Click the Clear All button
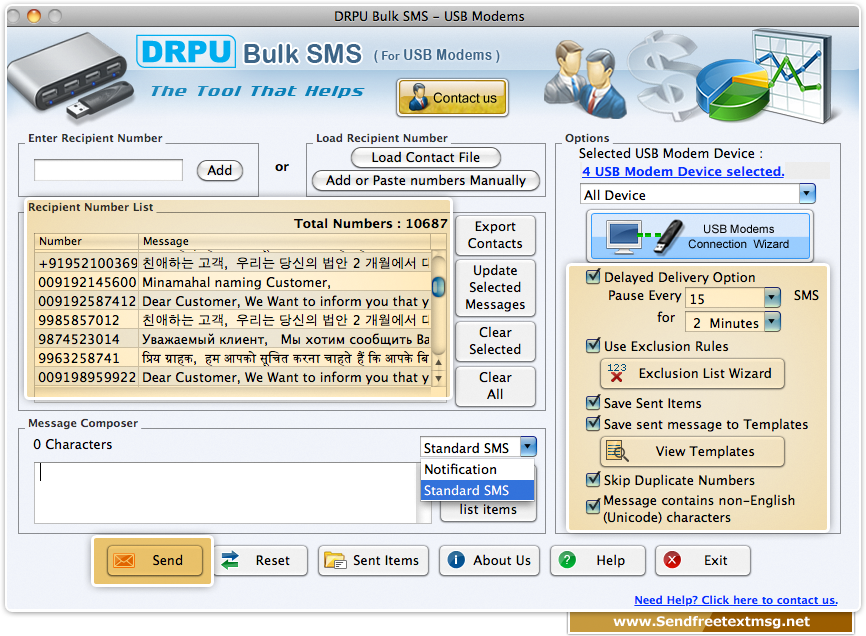Image resolution: width=866 pixels, height=636 pixels. pyautogui.click(x=495, y=386)
